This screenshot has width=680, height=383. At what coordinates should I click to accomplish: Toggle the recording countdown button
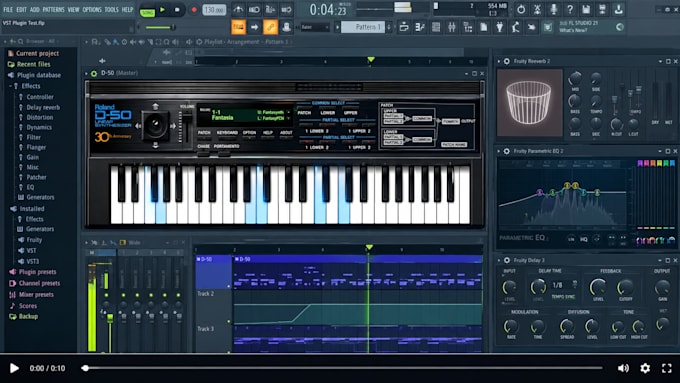click(270, 10)
